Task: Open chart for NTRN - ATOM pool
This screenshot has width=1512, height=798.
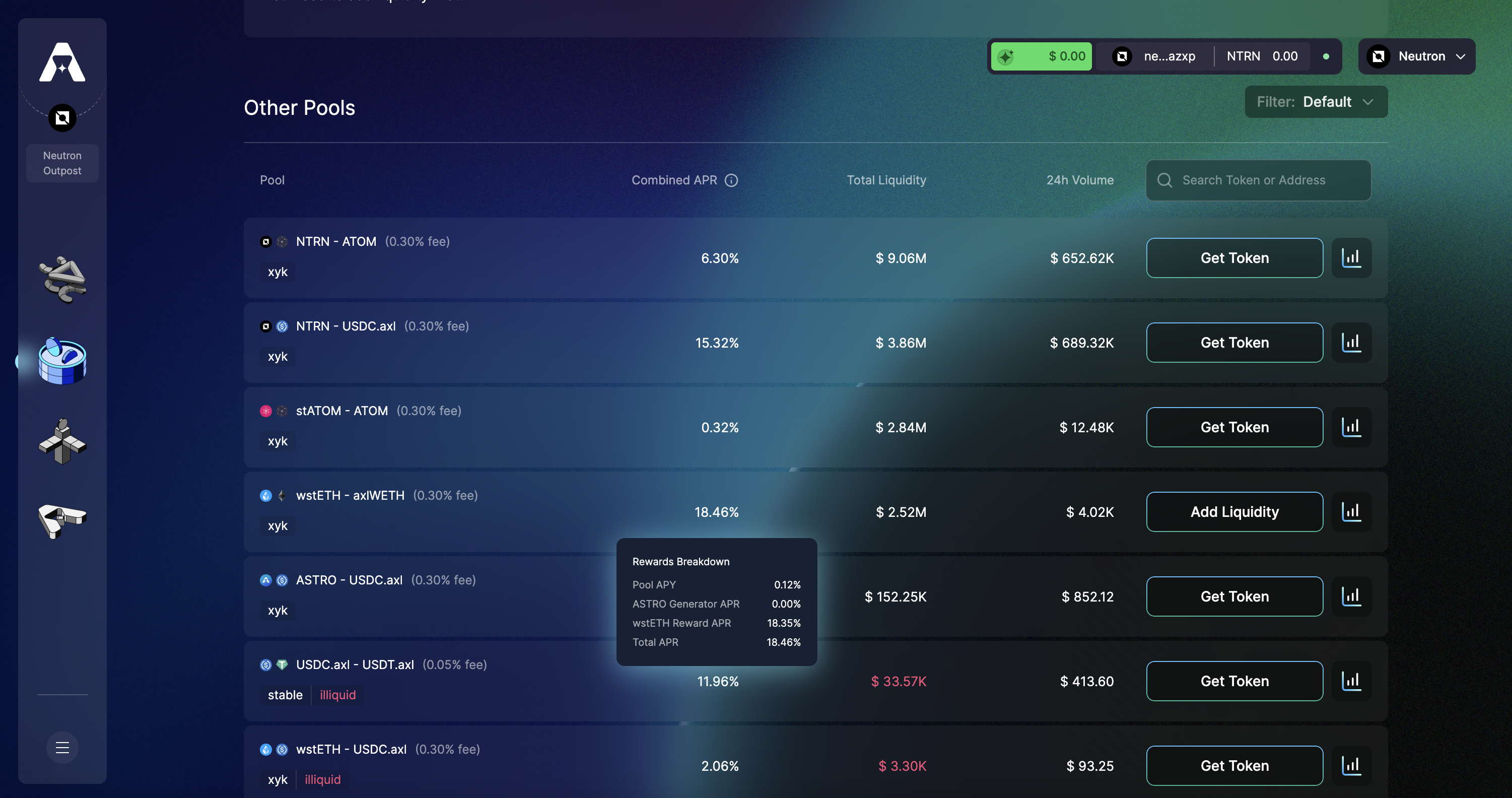Action: tap(1351, 258)
